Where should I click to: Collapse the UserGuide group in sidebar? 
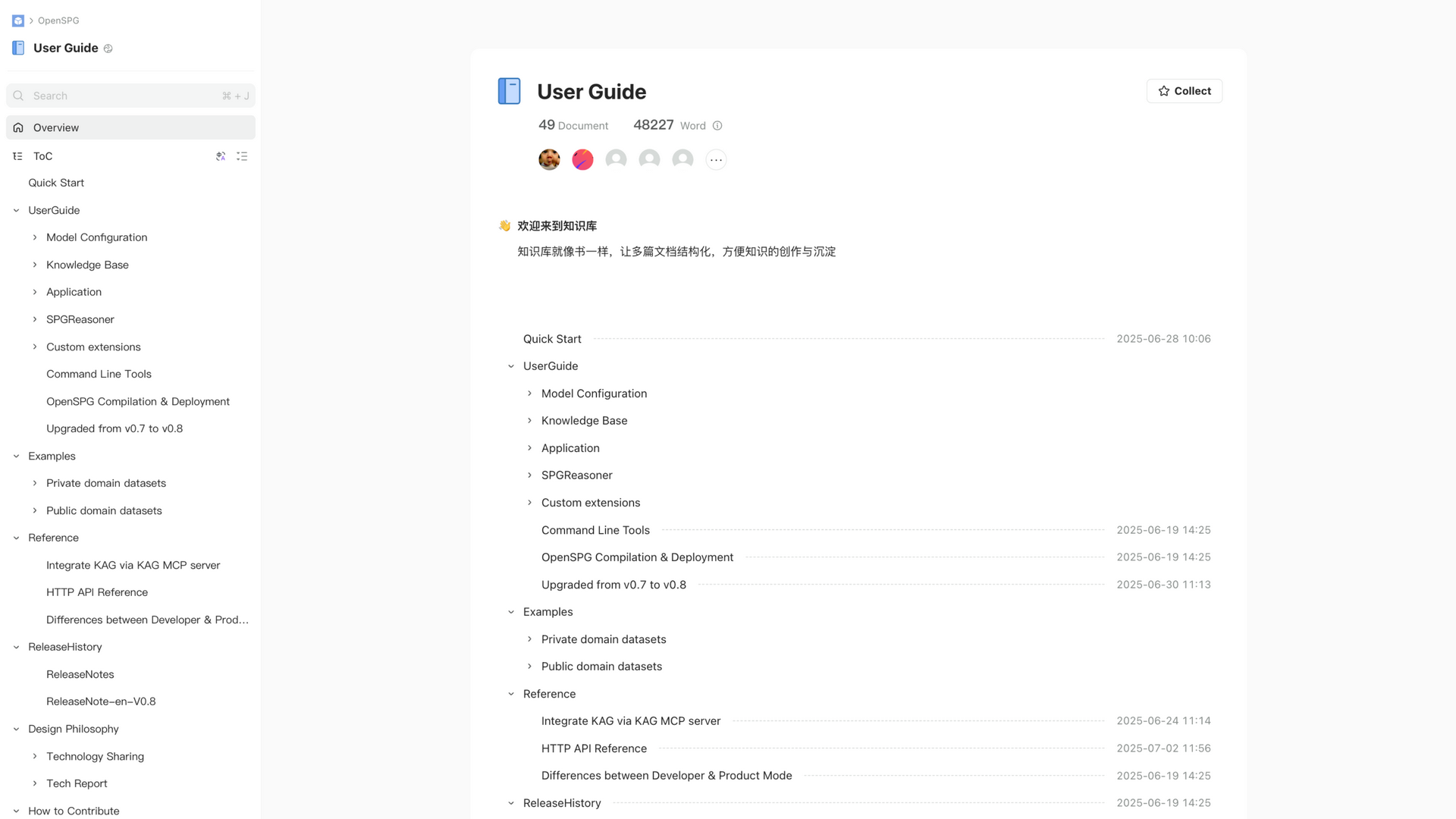coord(16,210)
